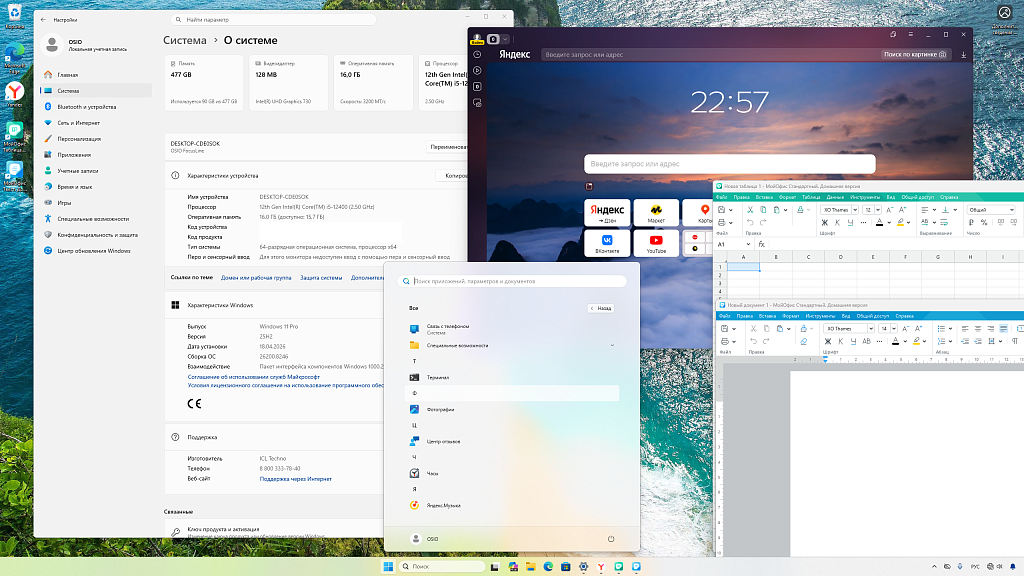Expand the Accessibility folder in Start menu
The height and width of the screenshot is (576, 1024).
(x=511, y=345)
